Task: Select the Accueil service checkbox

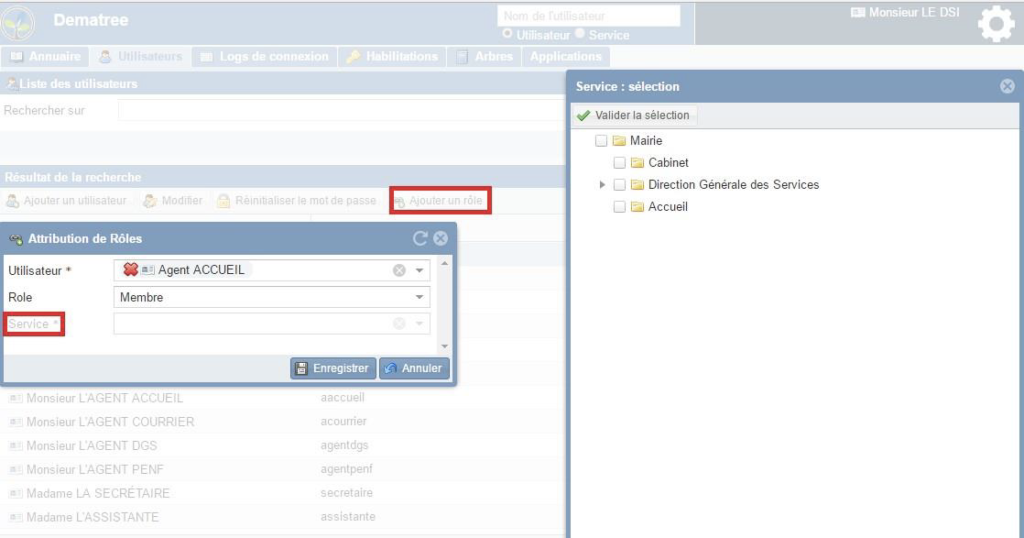Action: pyautogui.click(x=619, y=207)
